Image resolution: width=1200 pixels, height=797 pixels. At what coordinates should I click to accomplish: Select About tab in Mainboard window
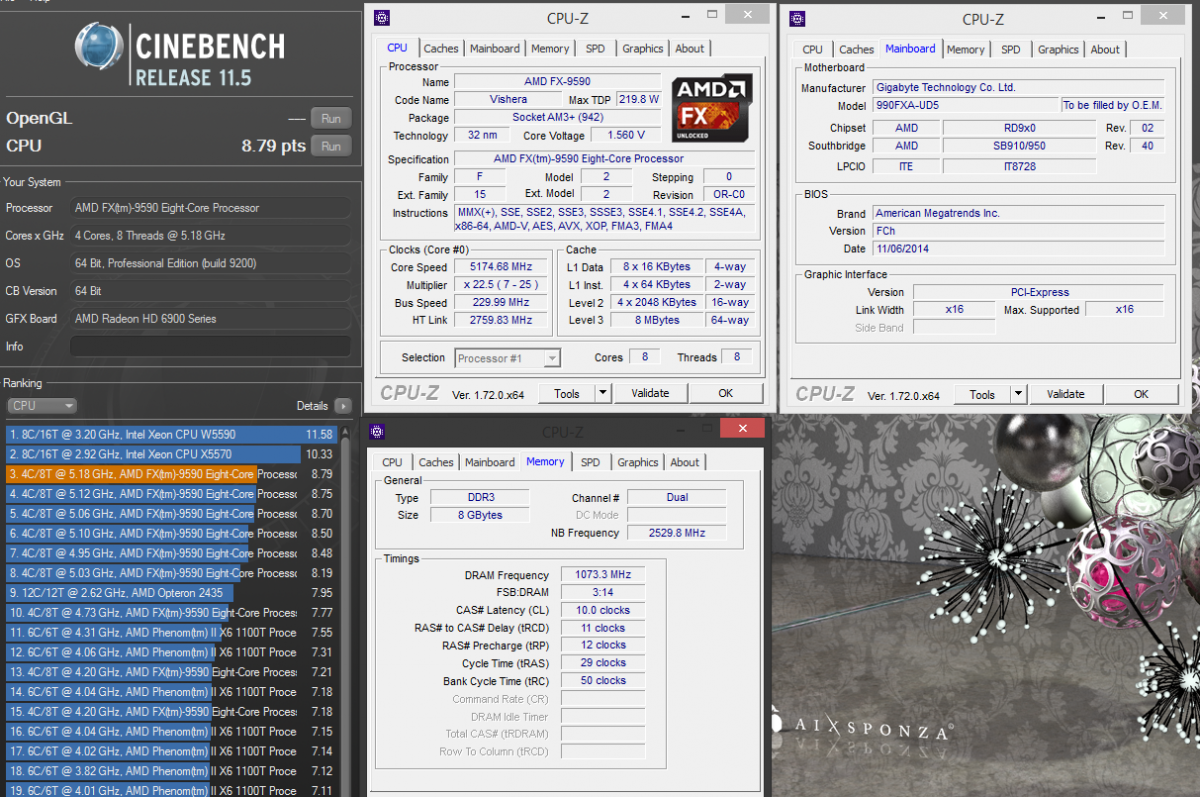click(1105, 50)
